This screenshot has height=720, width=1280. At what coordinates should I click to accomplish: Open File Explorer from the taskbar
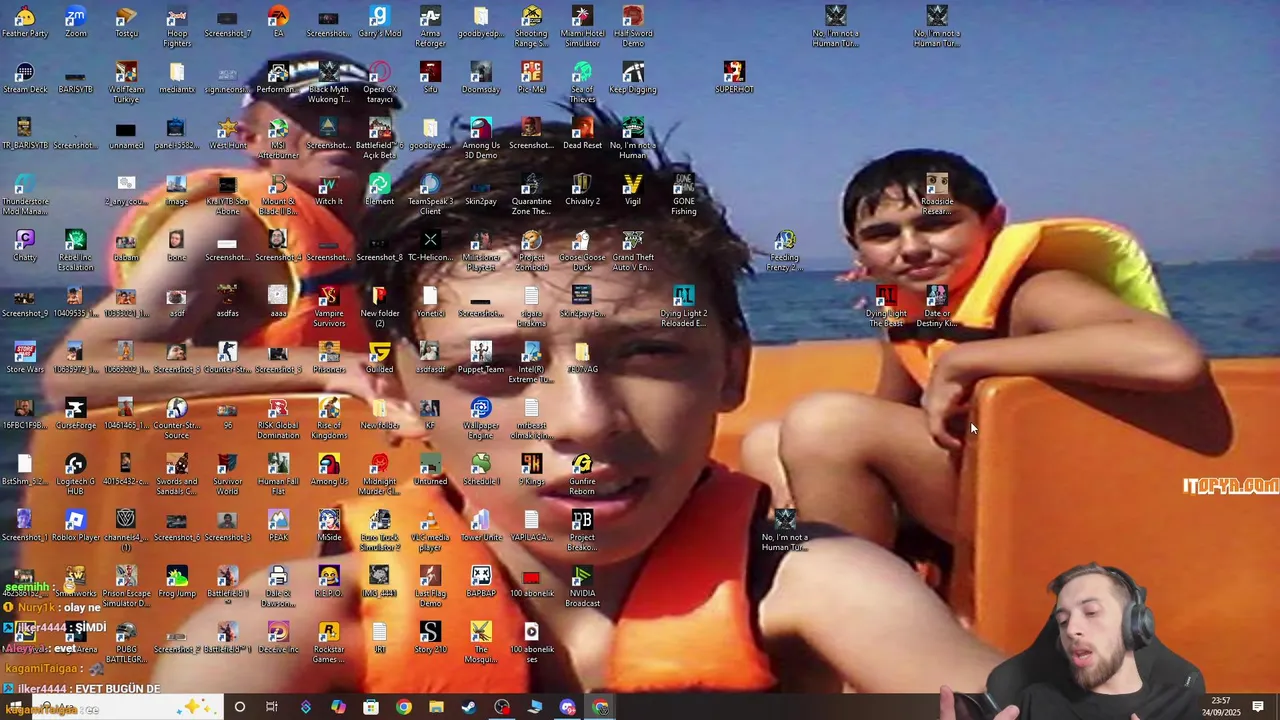point(436,707)
